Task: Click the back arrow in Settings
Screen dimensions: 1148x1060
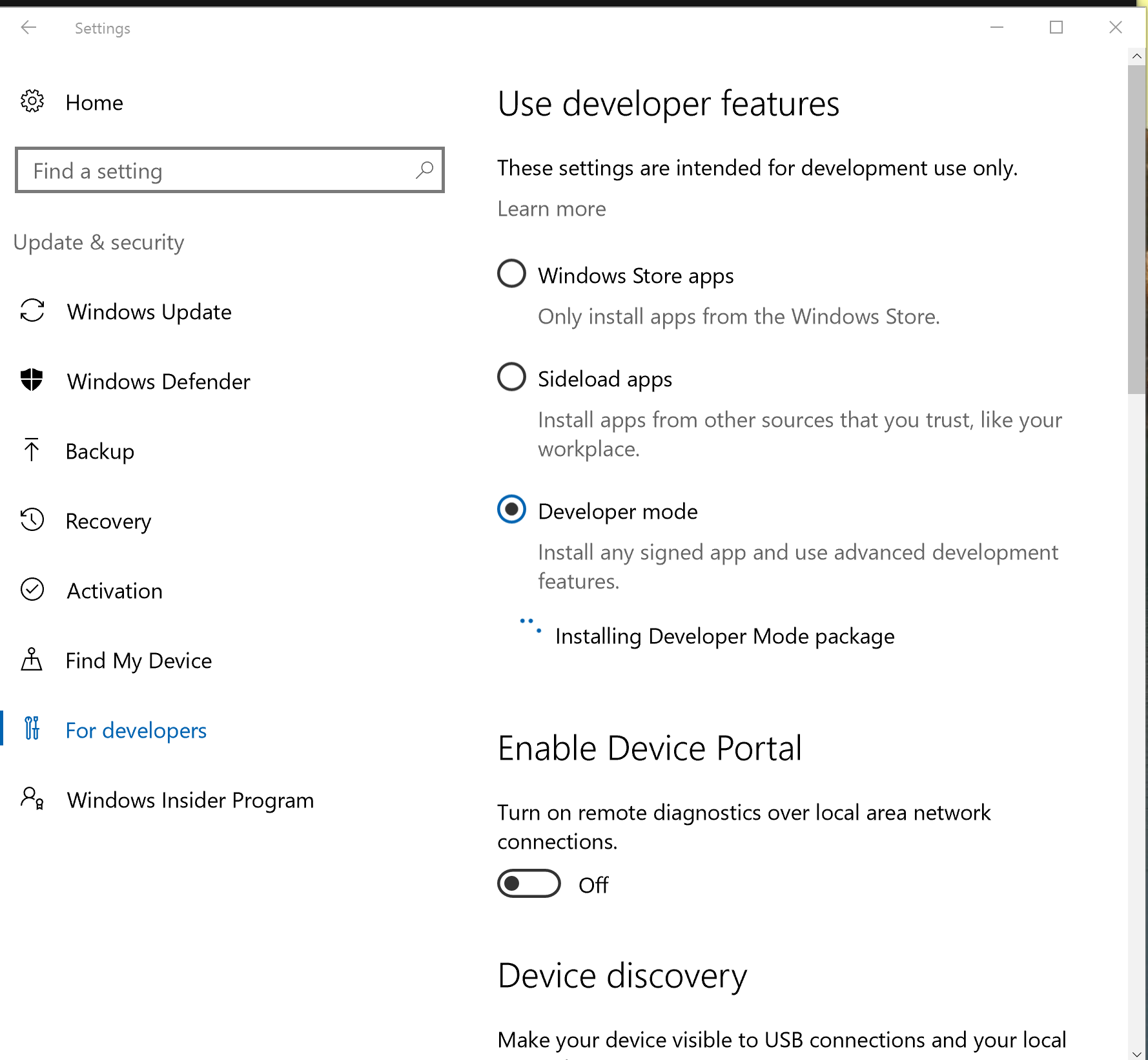Action: point(28,27)
